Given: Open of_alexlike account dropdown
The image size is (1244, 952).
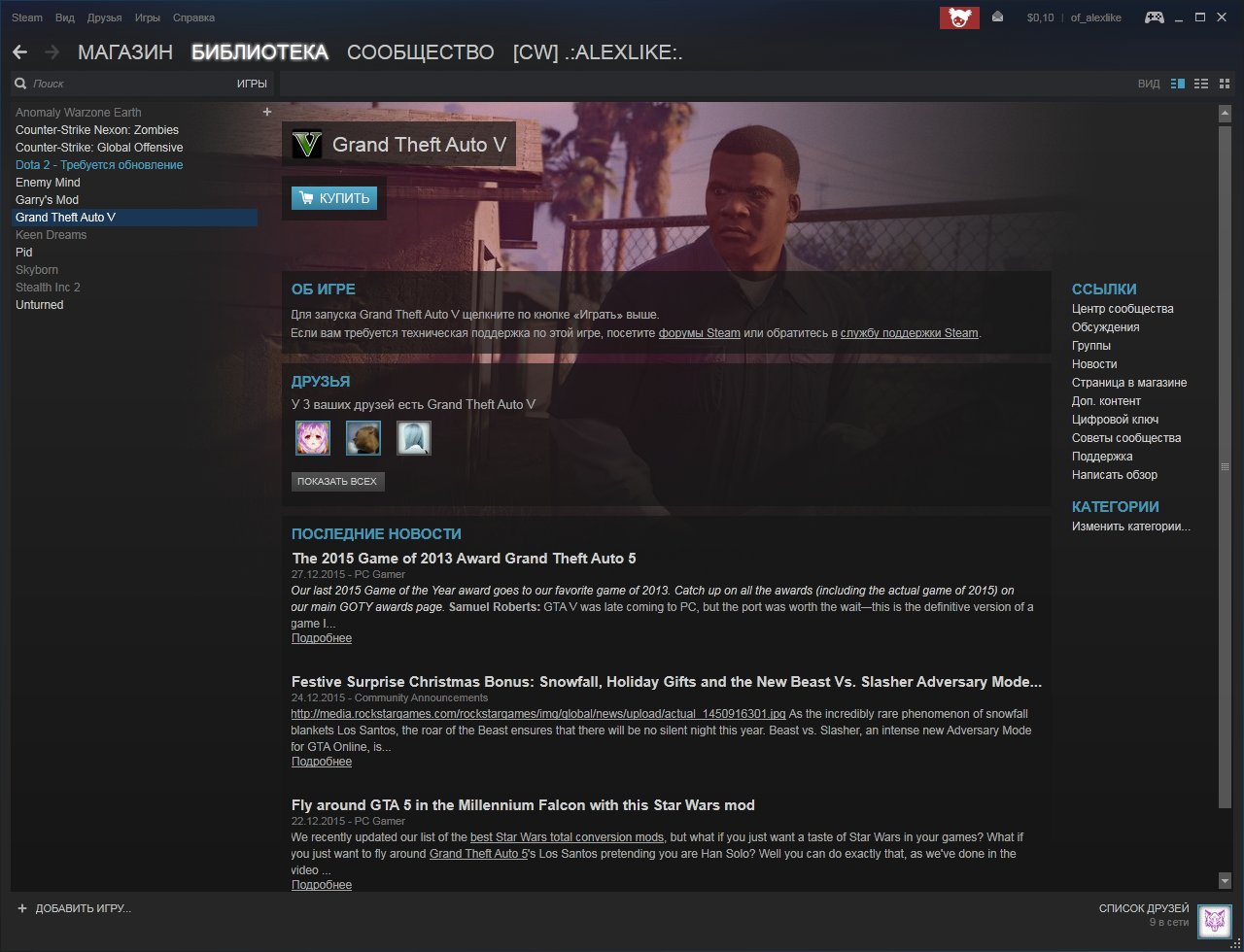Looking at the screenshot, I should [x=1095, y=17].
